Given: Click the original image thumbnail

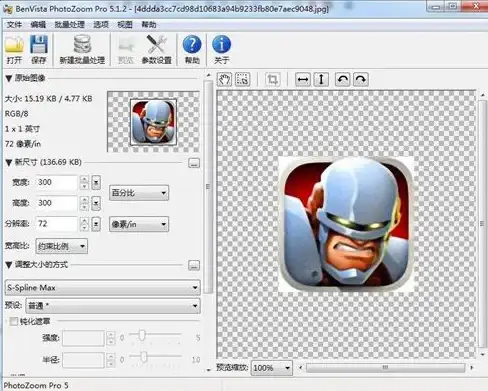Looking at the screenshot, I should [x=153, y=122].
